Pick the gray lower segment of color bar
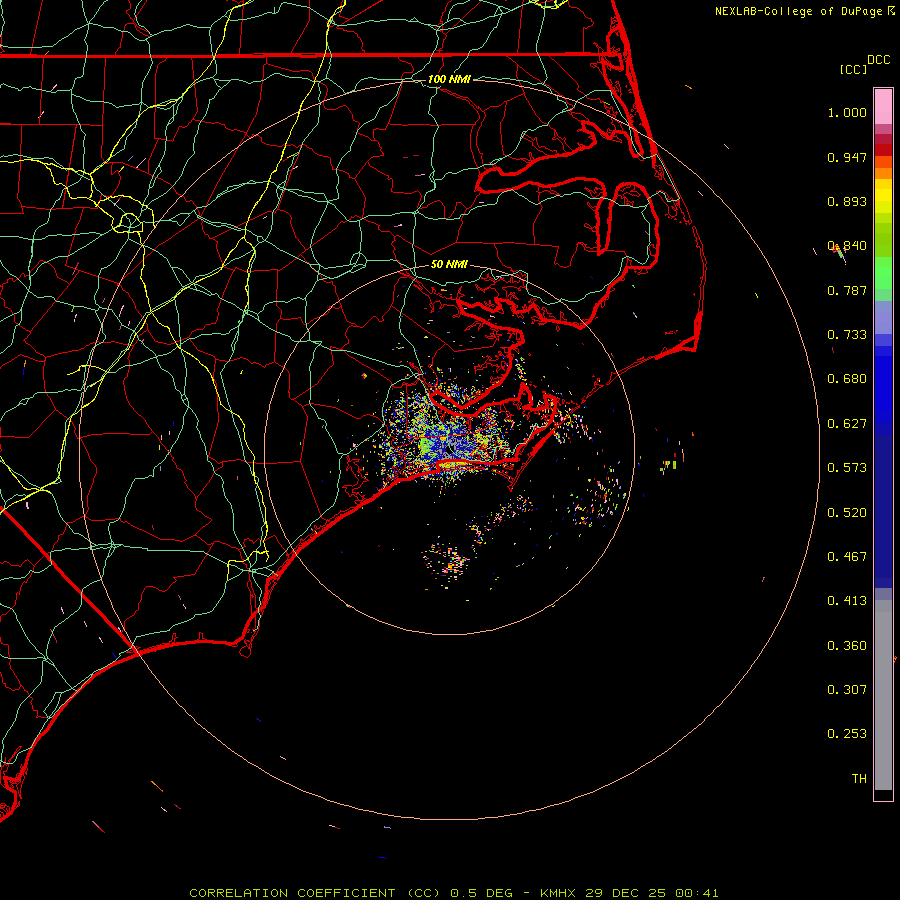The height and width of the screenshot is (900, 900). [883, 700]
